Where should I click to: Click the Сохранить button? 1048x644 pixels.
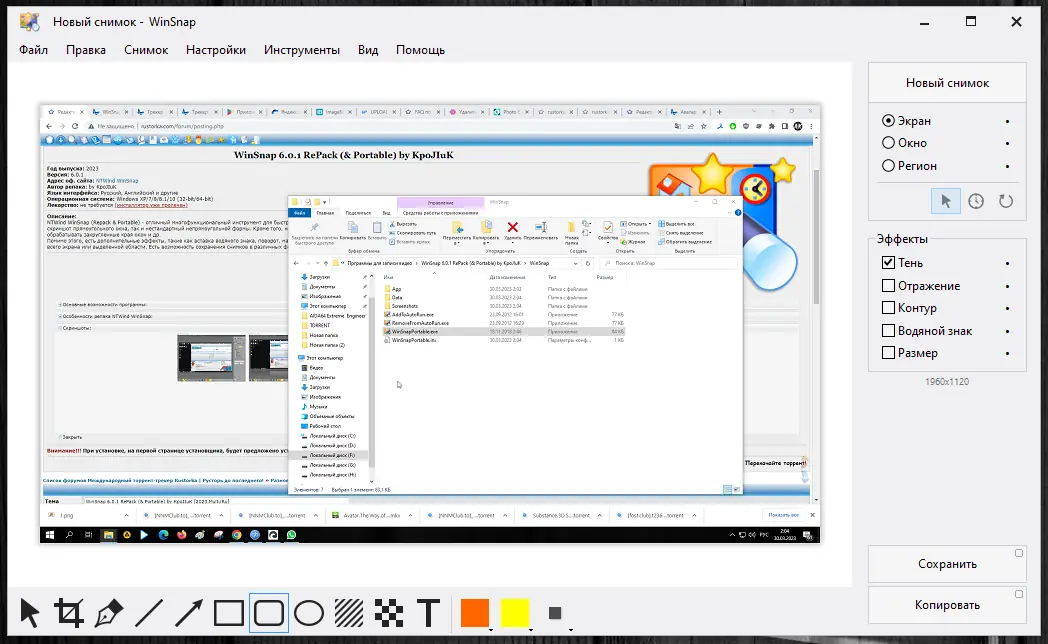coord(947,563)
